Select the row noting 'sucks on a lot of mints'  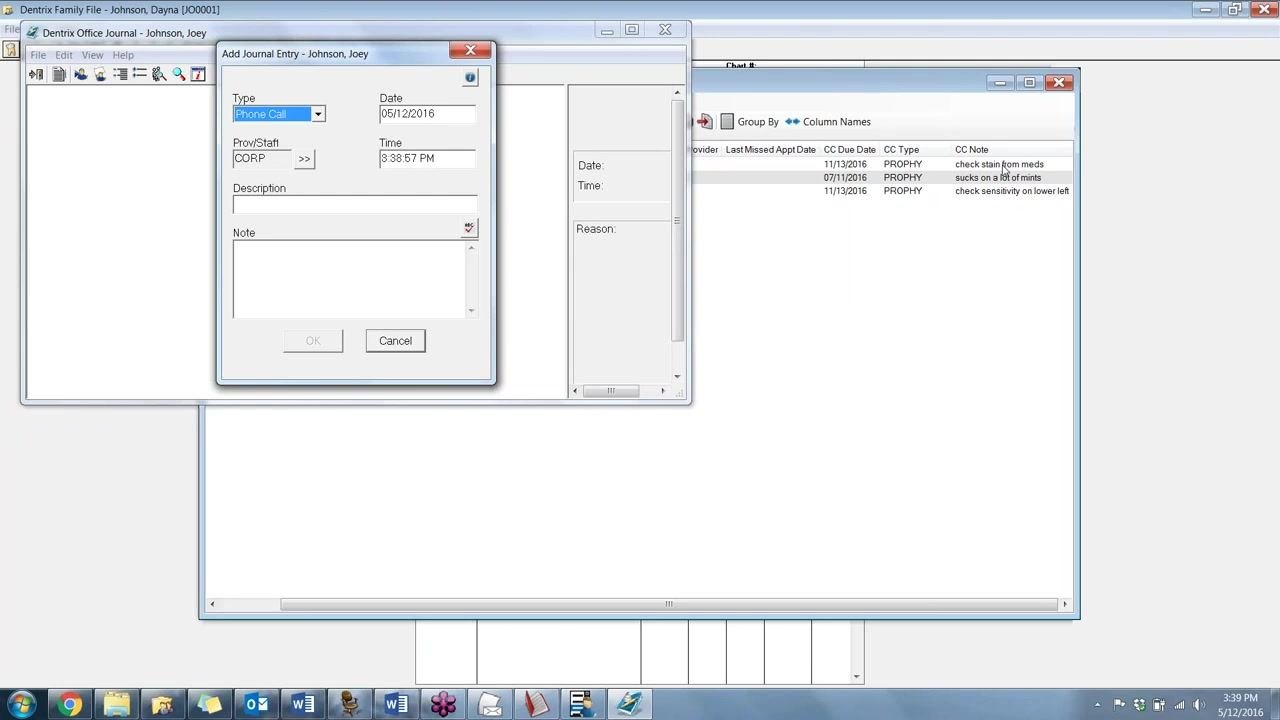point(882,178)
